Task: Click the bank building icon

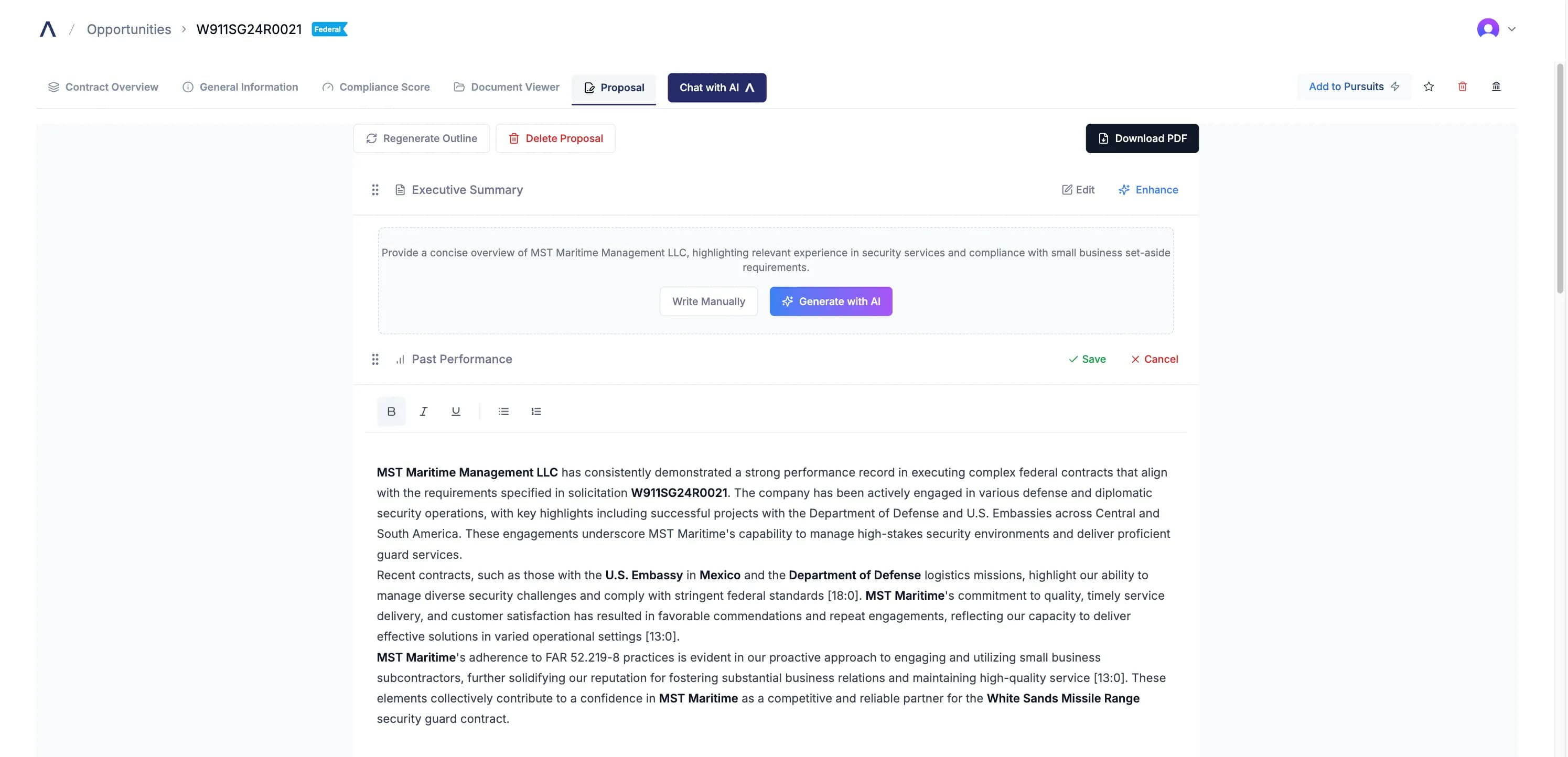Action: tap(1496, 86)
